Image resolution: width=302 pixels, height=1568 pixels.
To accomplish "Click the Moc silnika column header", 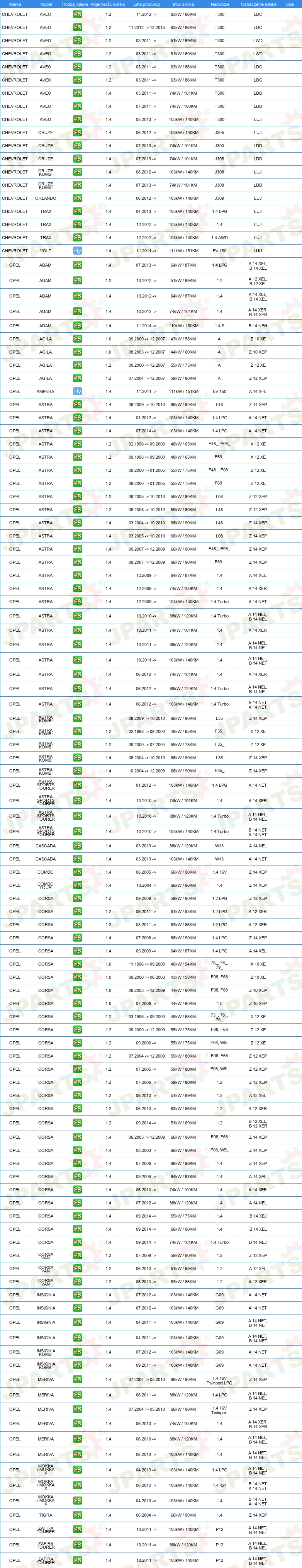I will (183, 4).
